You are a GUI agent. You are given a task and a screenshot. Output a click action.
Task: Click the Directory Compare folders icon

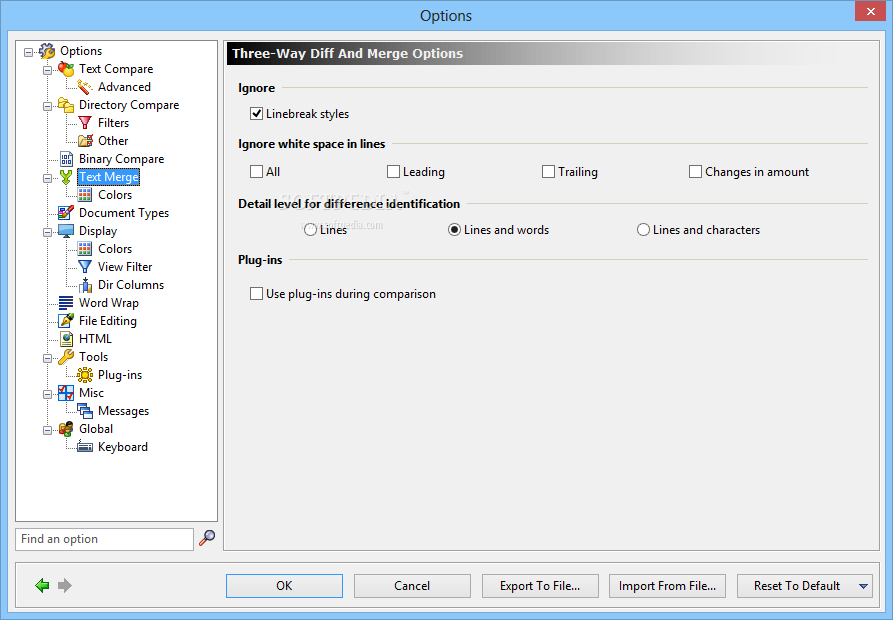(66, 105)
